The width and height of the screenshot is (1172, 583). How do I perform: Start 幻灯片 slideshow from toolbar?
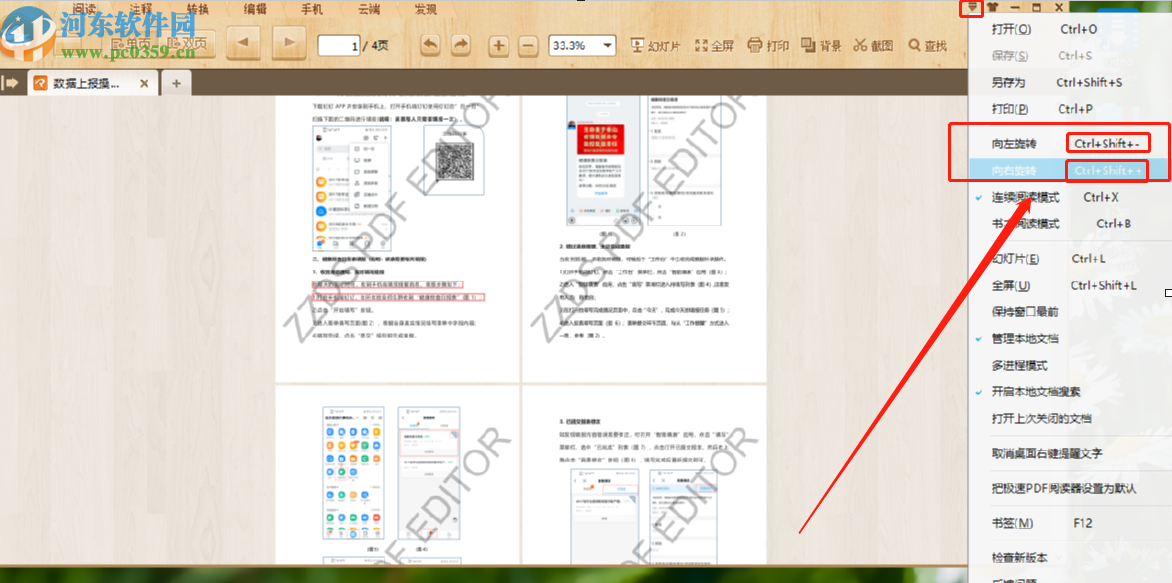coord(655,45)
